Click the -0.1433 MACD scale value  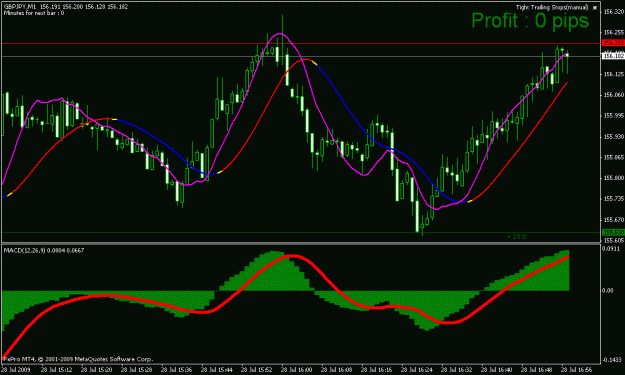[611, 360]
